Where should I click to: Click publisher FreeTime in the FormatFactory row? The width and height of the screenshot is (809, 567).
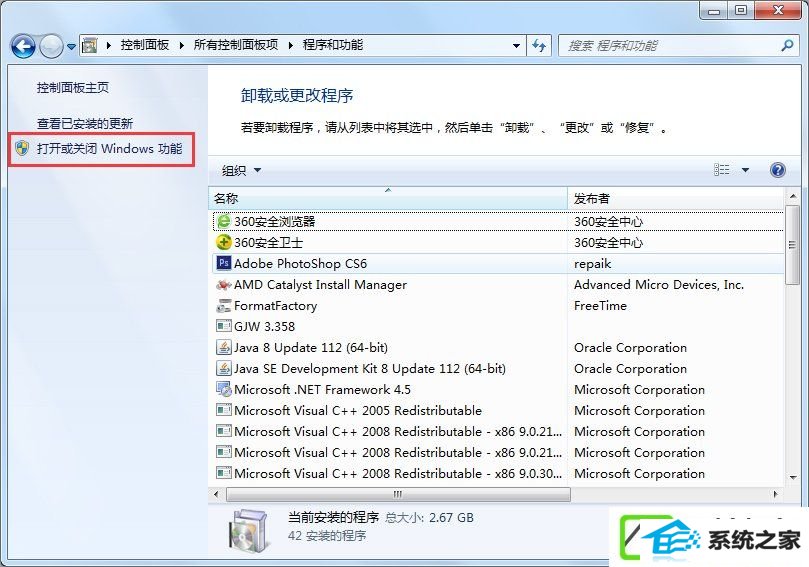point(600,306)
